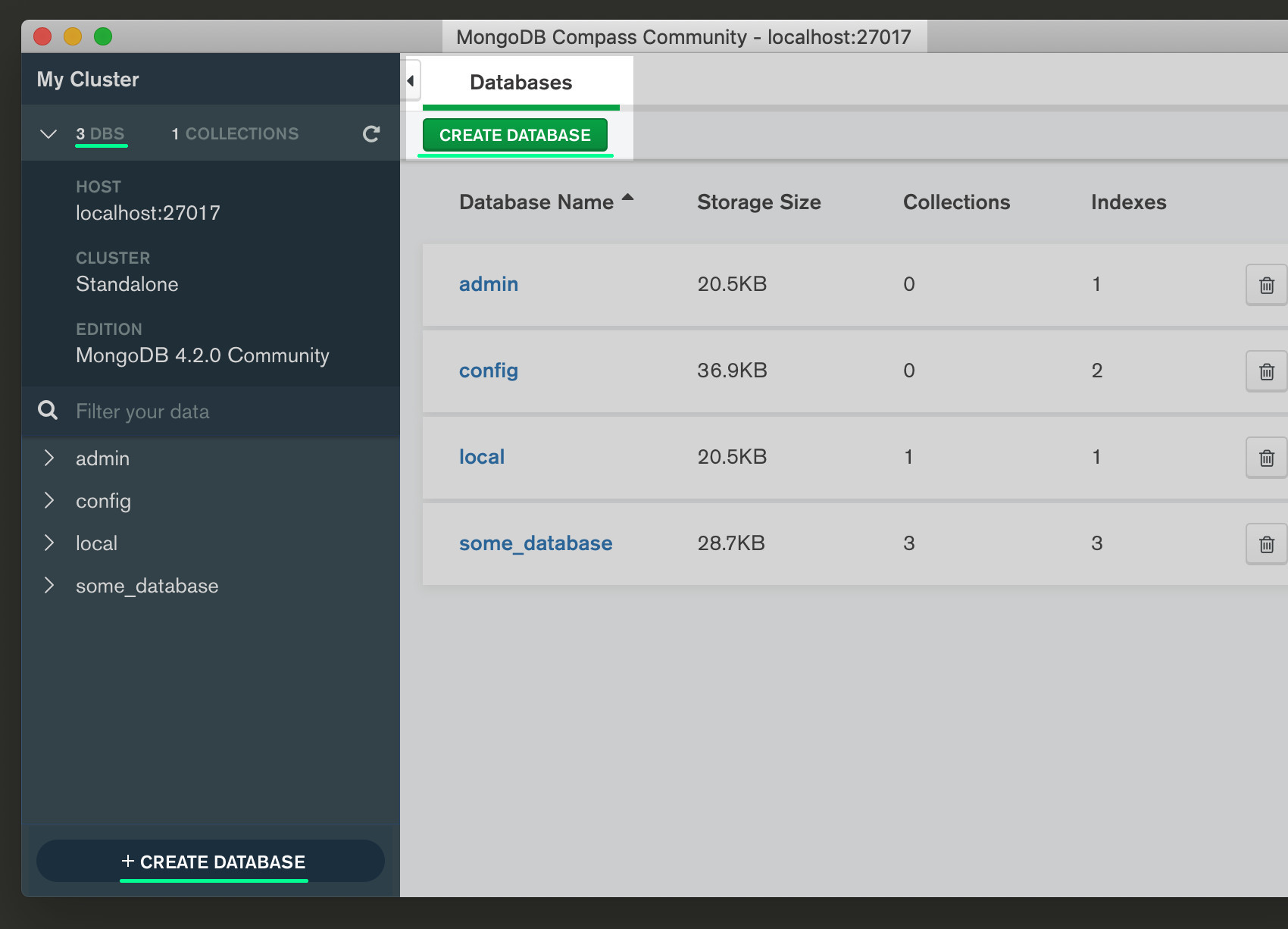Open the some_database database link
This screenshot has height=929, width=1288.
535,543
